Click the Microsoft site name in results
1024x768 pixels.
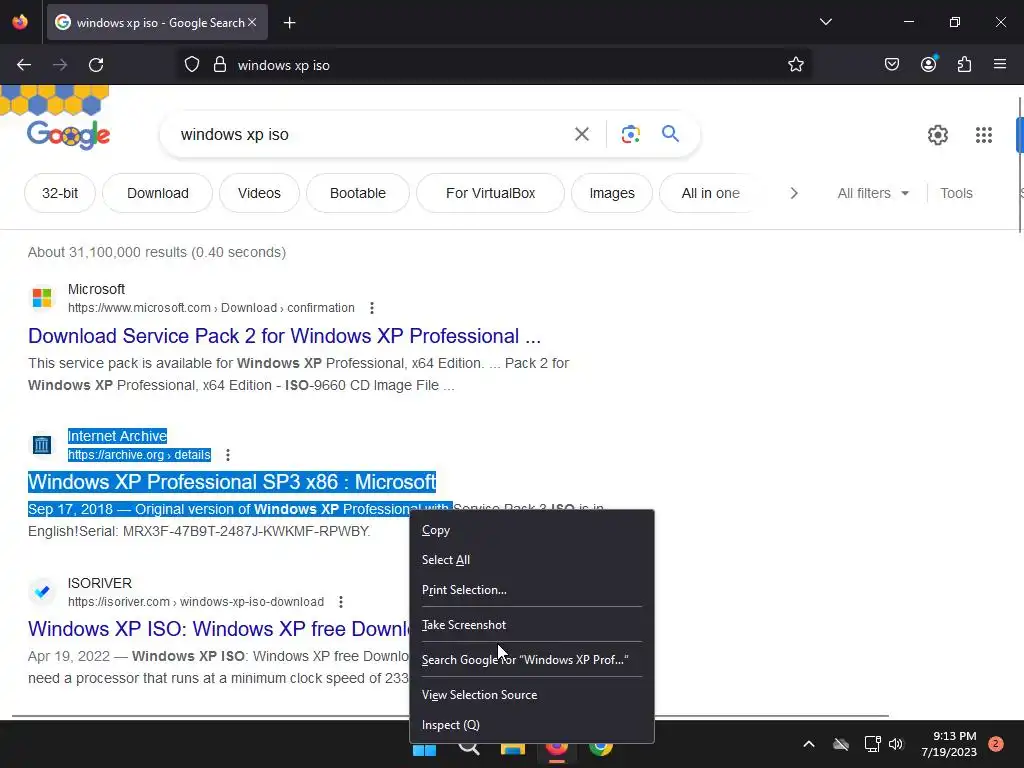click(x=96, y=289)
